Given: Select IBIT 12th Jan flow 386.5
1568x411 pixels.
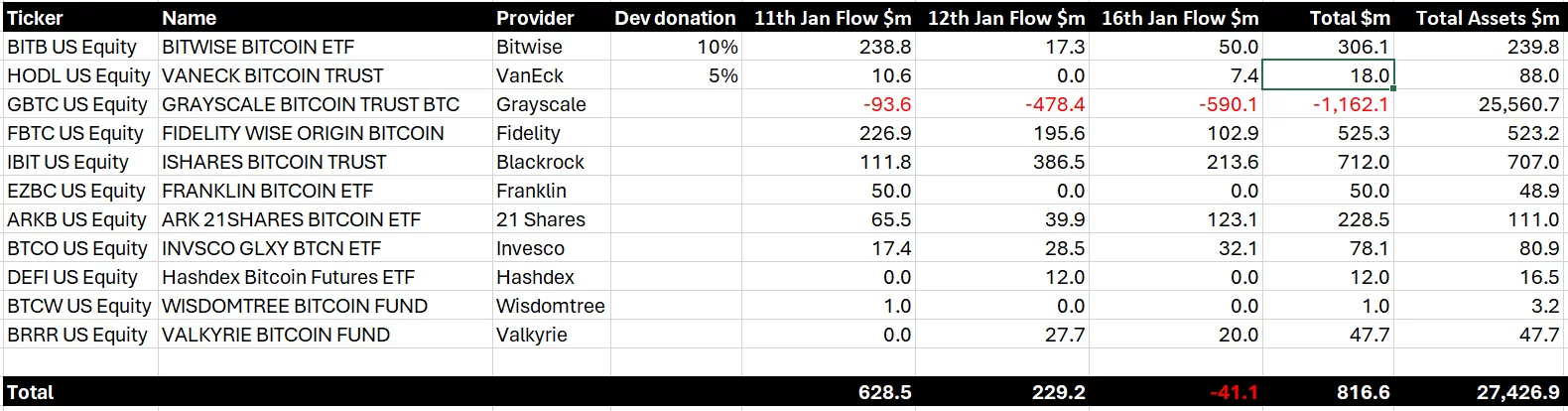Looking at the screenshot, I should 1058,162.
